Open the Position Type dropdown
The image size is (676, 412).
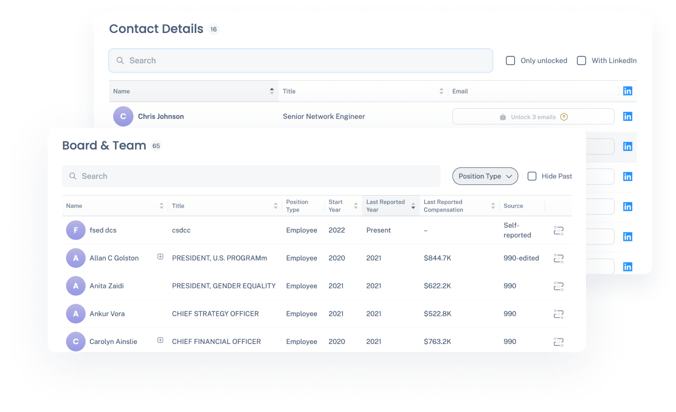485,176
